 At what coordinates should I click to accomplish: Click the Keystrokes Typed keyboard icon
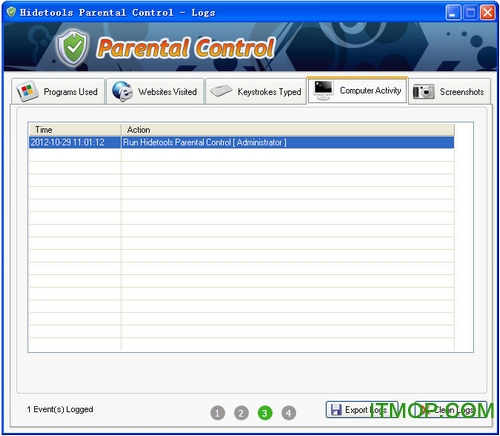point(221,91)
